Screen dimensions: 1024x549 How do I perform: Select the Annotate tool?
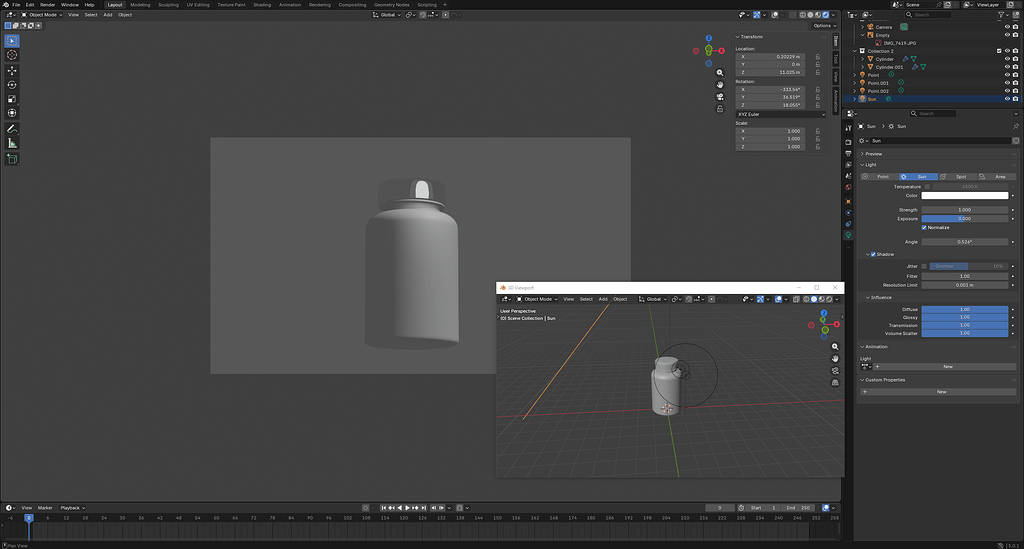12,129
